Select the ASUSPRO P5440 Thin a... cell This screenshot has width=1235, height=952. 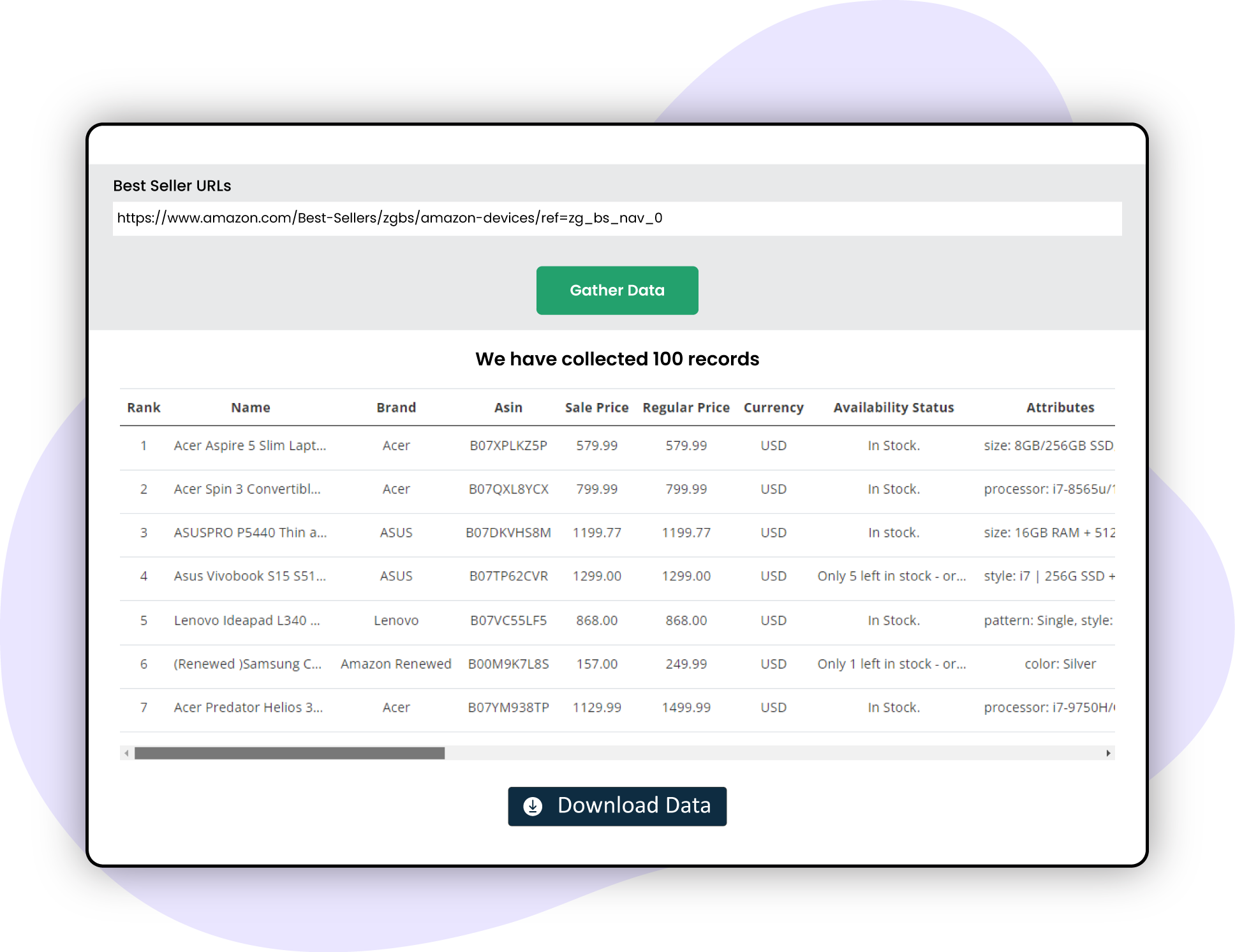coord(250,532)
